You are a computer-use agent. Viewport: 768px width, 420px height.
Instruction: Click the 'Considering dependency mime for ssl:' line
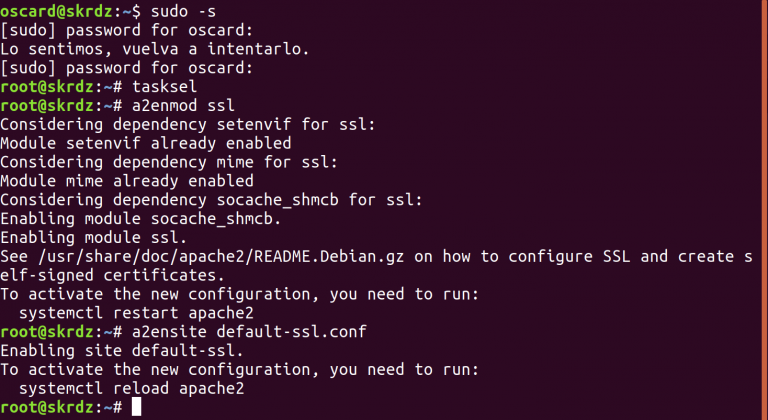pyautogui.click(x=169, y=162)
